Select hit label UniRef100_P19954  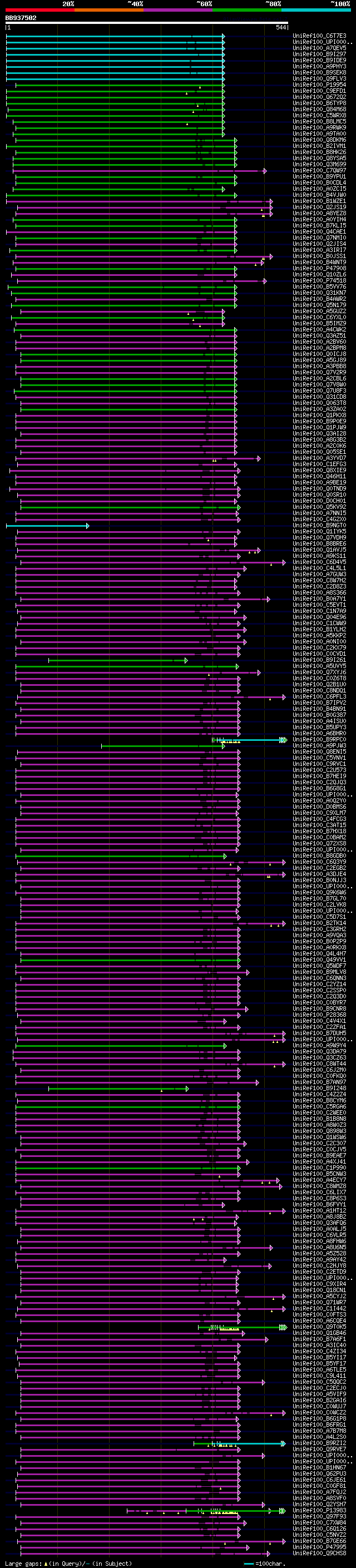[319, 85]
